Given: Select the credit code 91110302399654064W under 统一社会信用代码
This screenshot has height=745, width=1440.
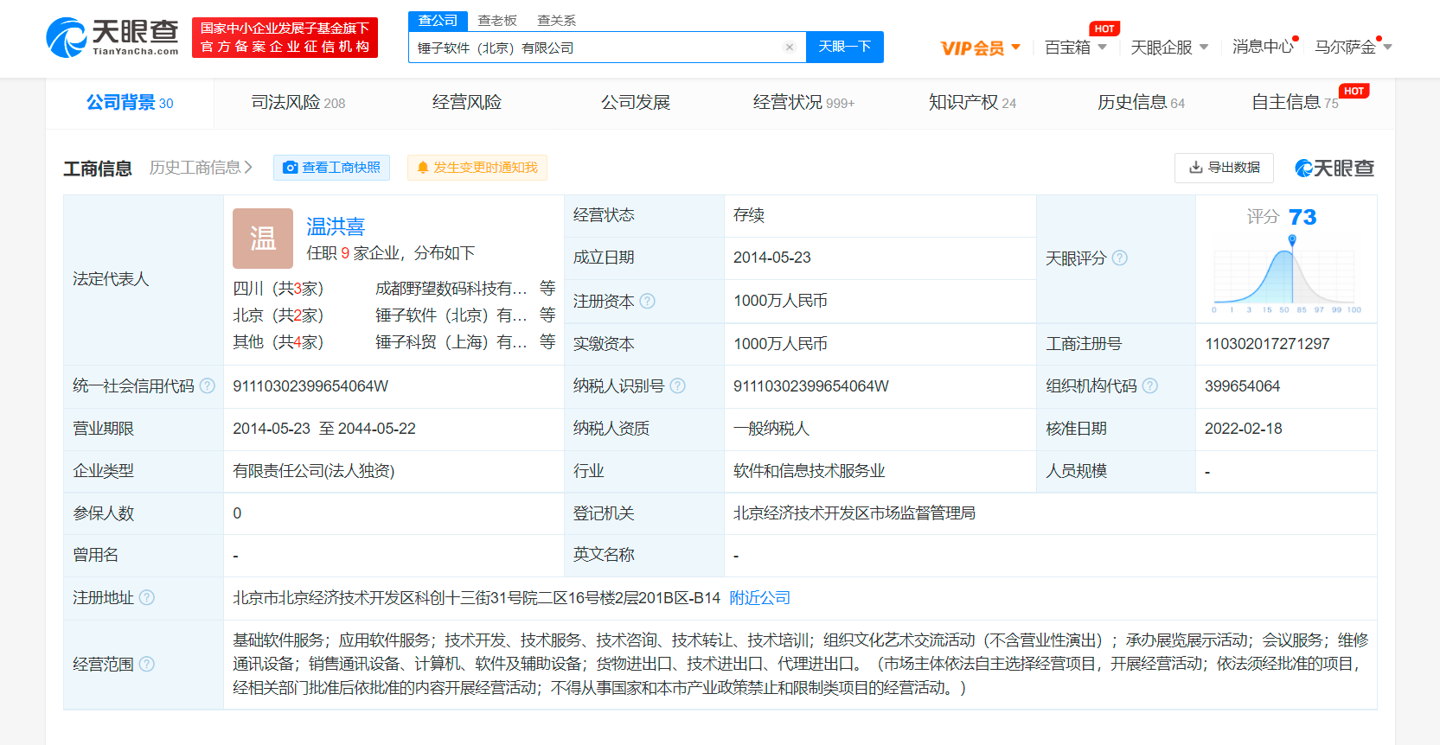Looking at the screenshot, I should tap(311, 386).
